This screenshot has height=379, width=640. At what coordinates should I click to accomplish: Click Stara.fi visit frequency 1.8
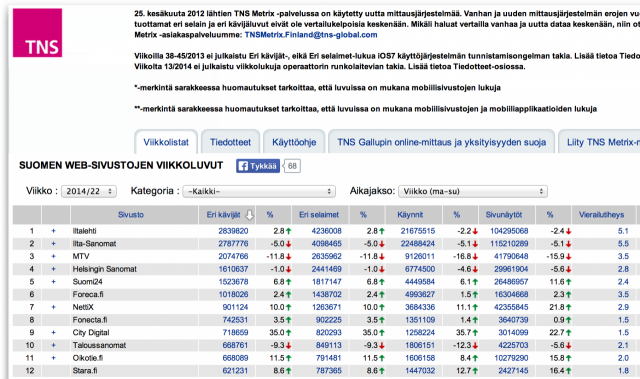pyautogui.click(x=623, y=370)
